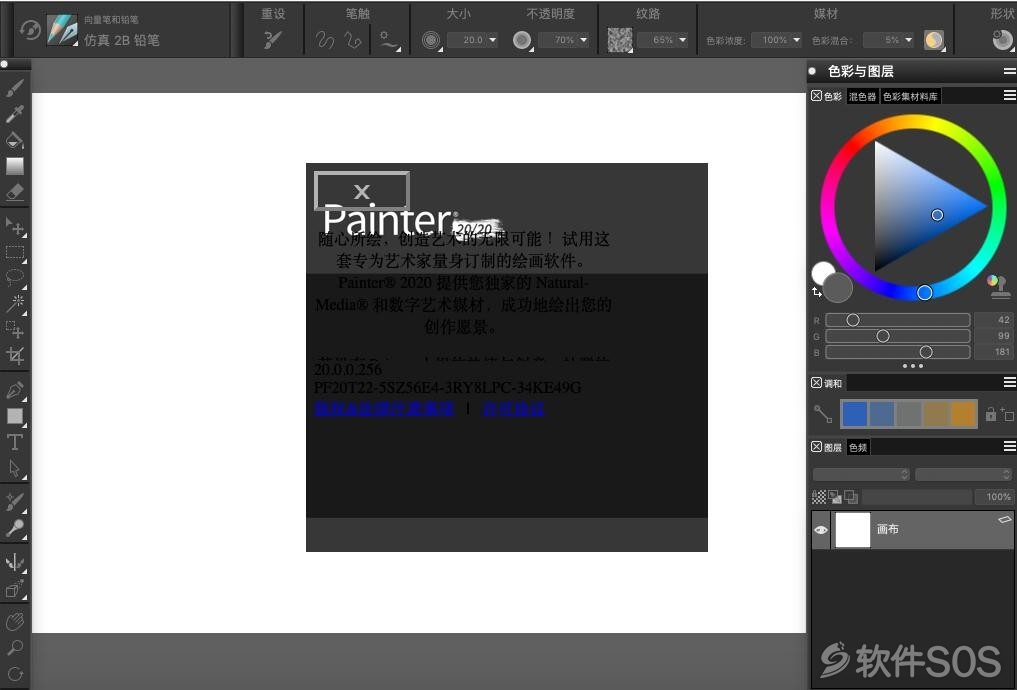Screen dimensions: 1017x690
Task: Select the Mirror Painting tool
Action: [x=14, y=562]
